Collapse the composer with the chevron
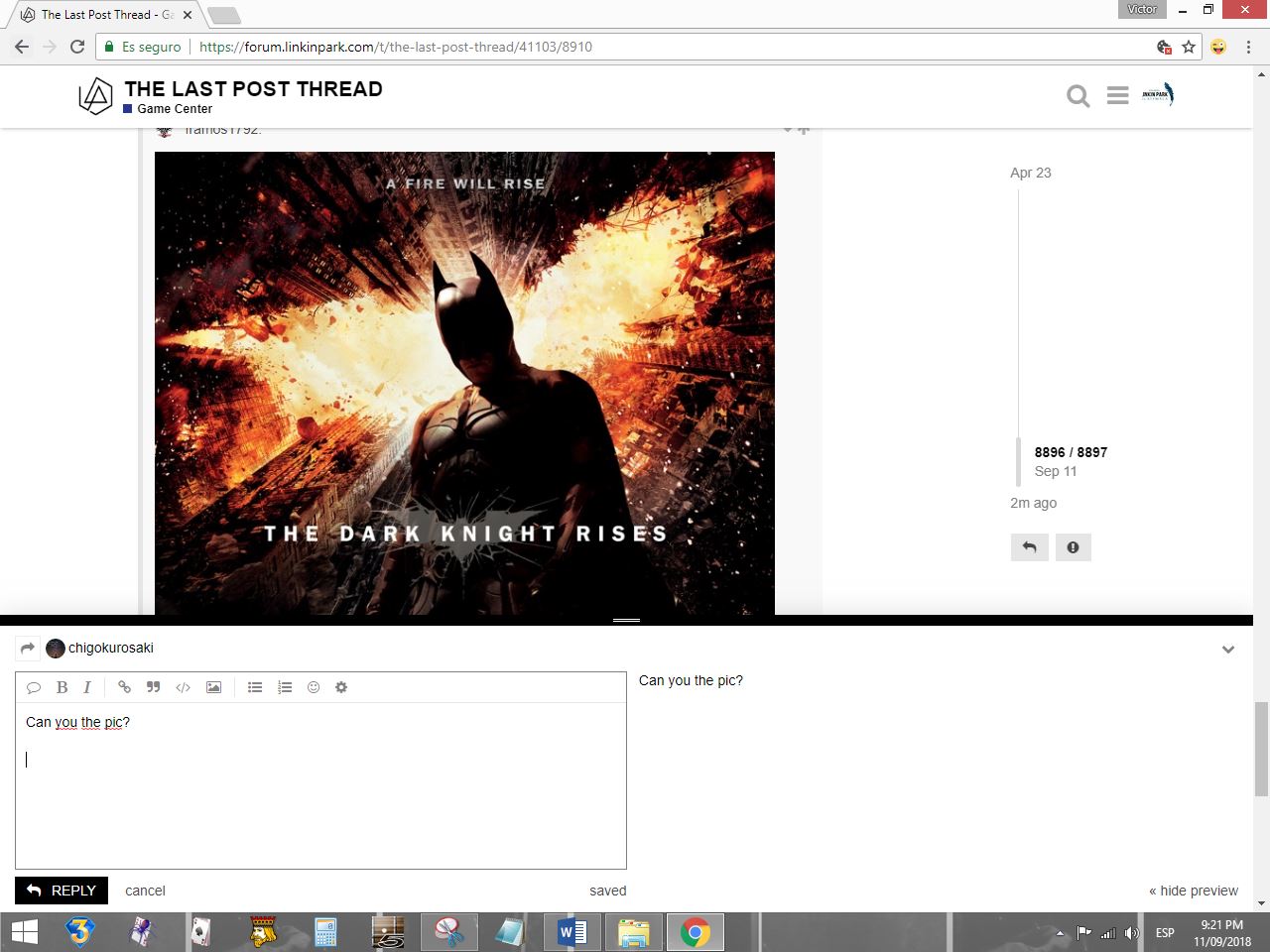Image resolution: width=1270 pixels, height=952 pixels. point(1228,650)
